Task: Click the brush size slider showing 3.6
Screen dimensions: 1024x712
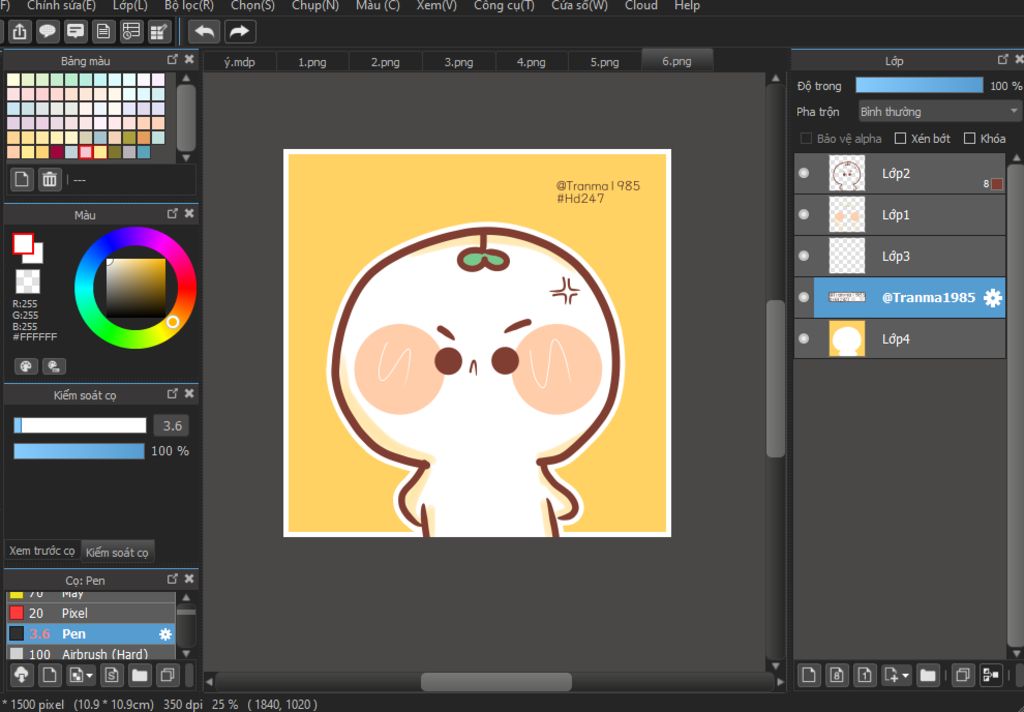Action: (80, 425)
